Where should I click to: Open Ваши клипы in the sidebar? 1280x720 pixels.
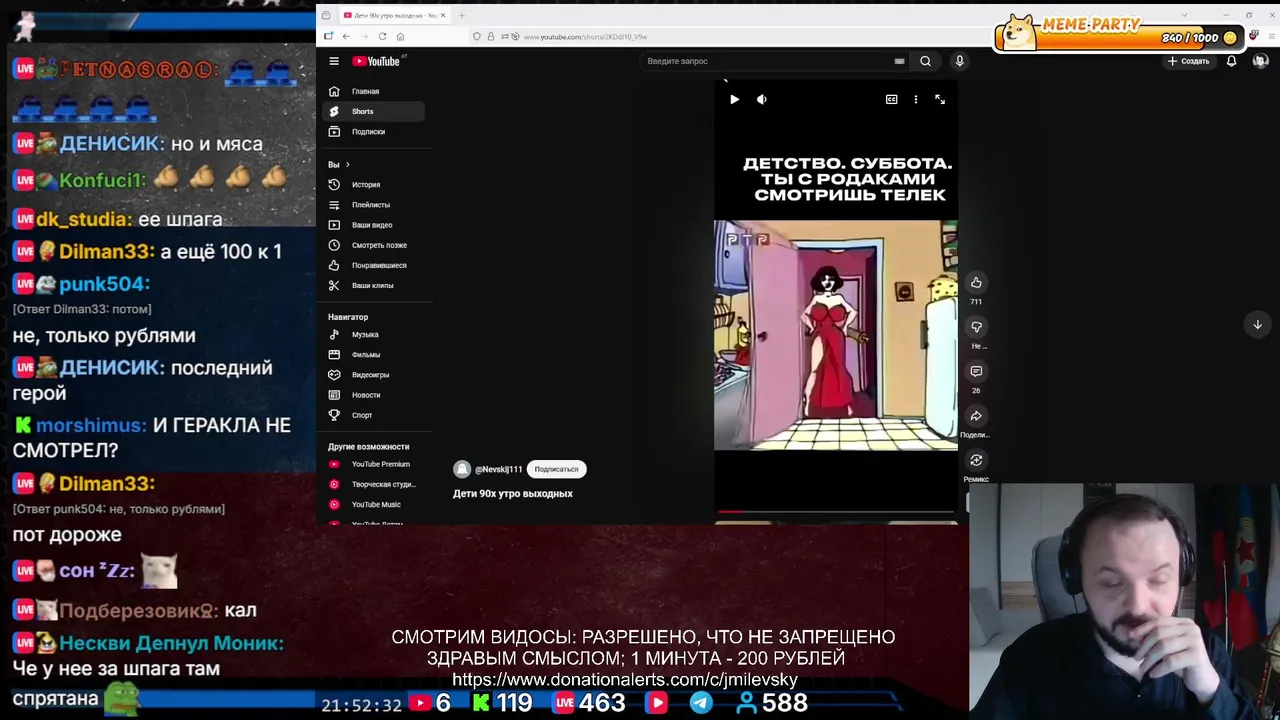[374, 285]
